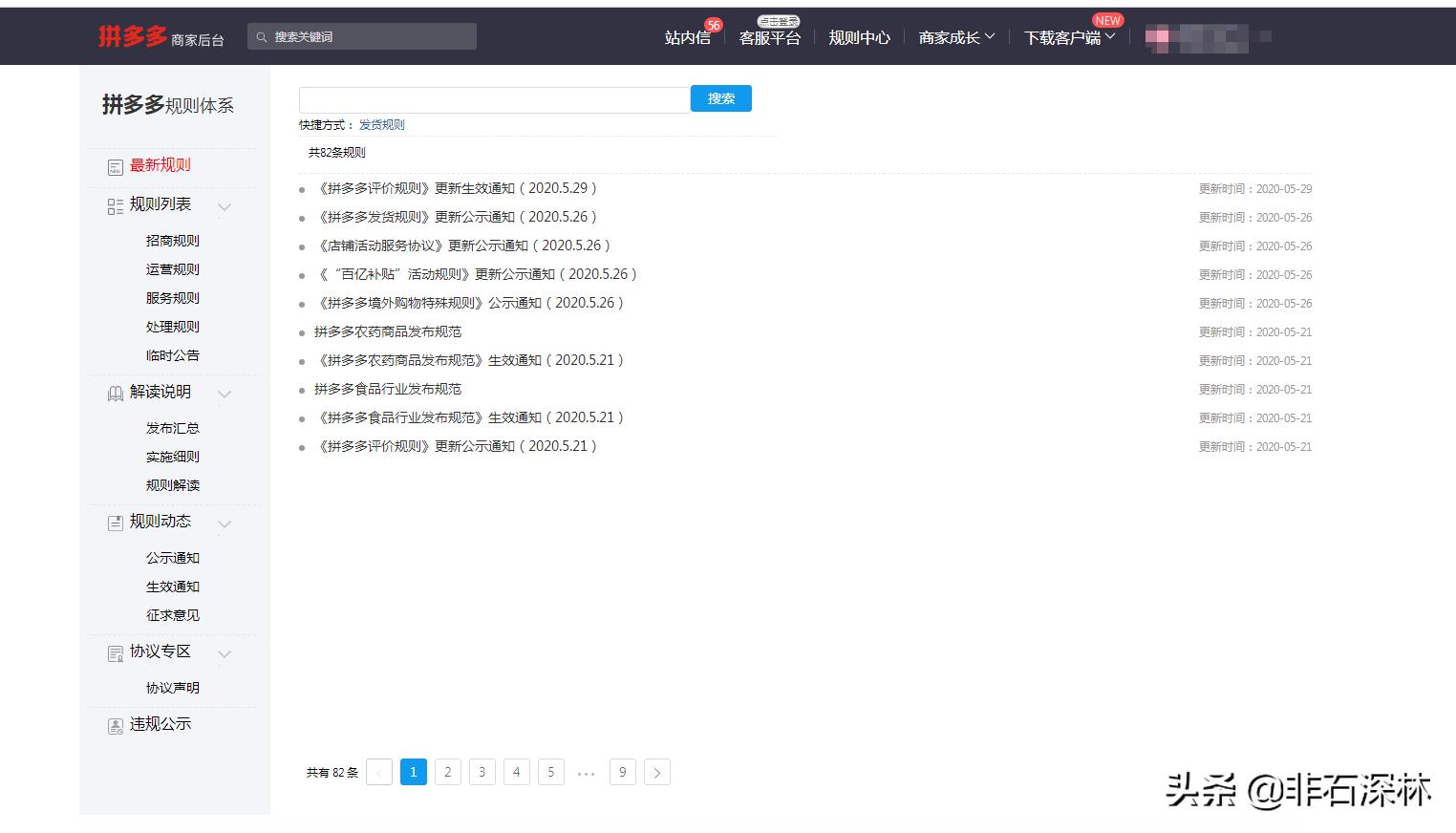Viewport: 1456px width, 833px height.
Task: Go to page 9 in pagination
Action: 622,772
